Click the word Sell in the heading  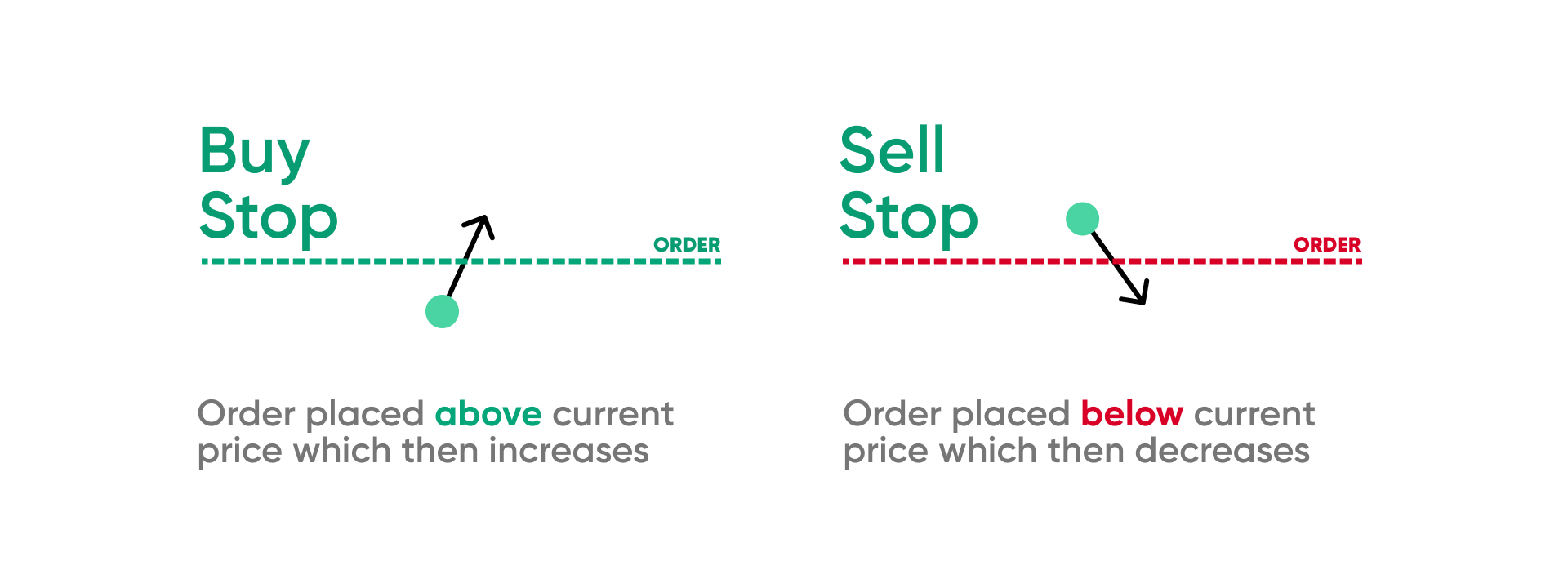coord(893,150)
